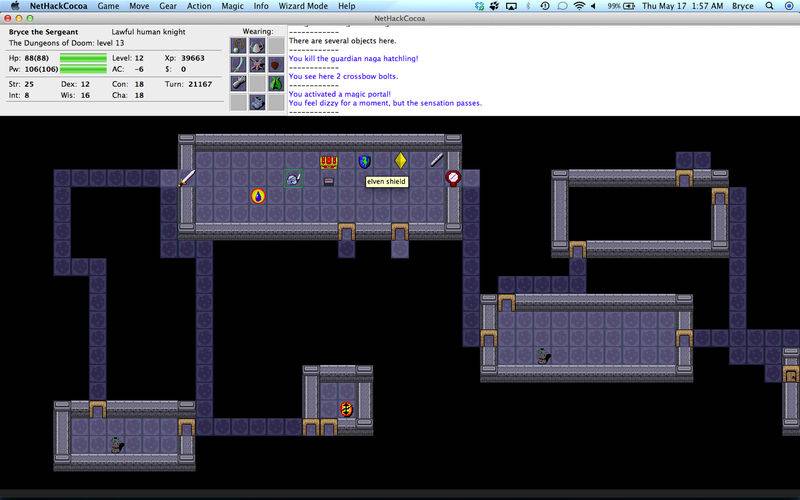Open the worn body armor slot
The image size is (800, 500).
[x=257, y=65]
